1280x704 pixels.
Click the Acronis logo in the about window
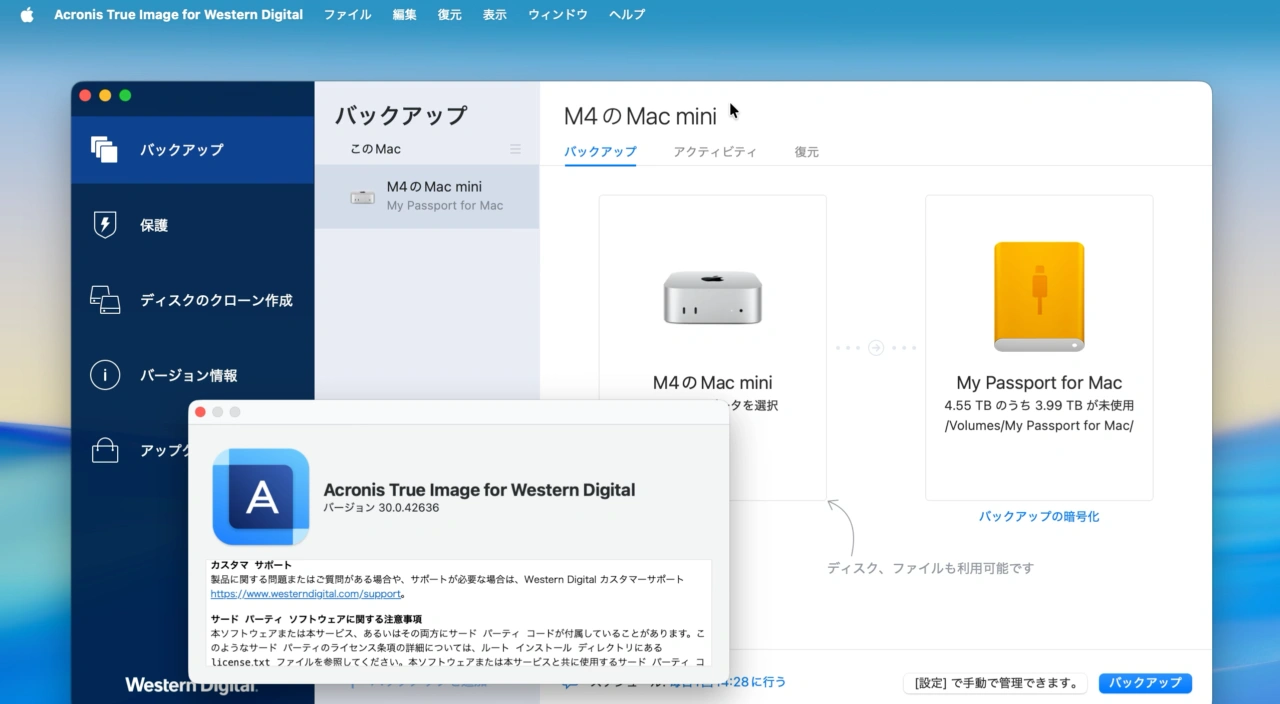click(261, 497)
